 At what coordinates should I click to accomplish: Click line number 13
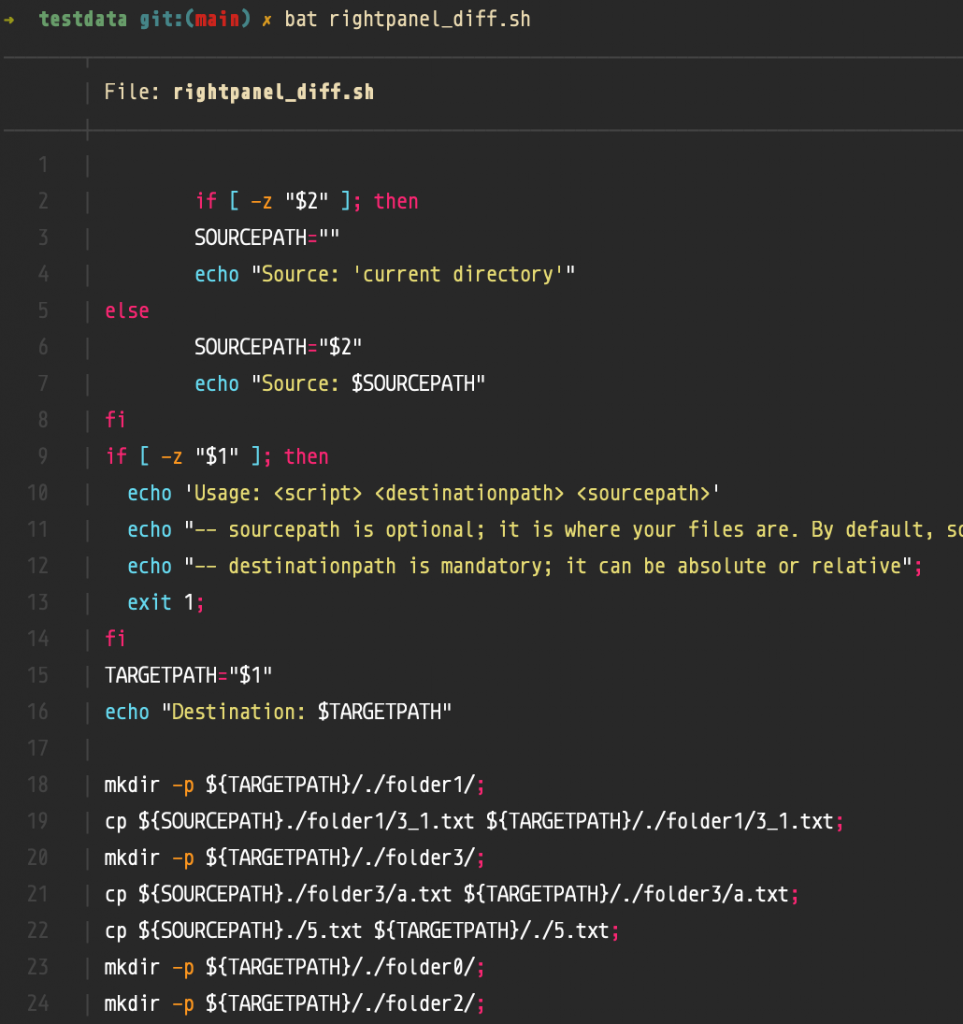pos(38,602)
